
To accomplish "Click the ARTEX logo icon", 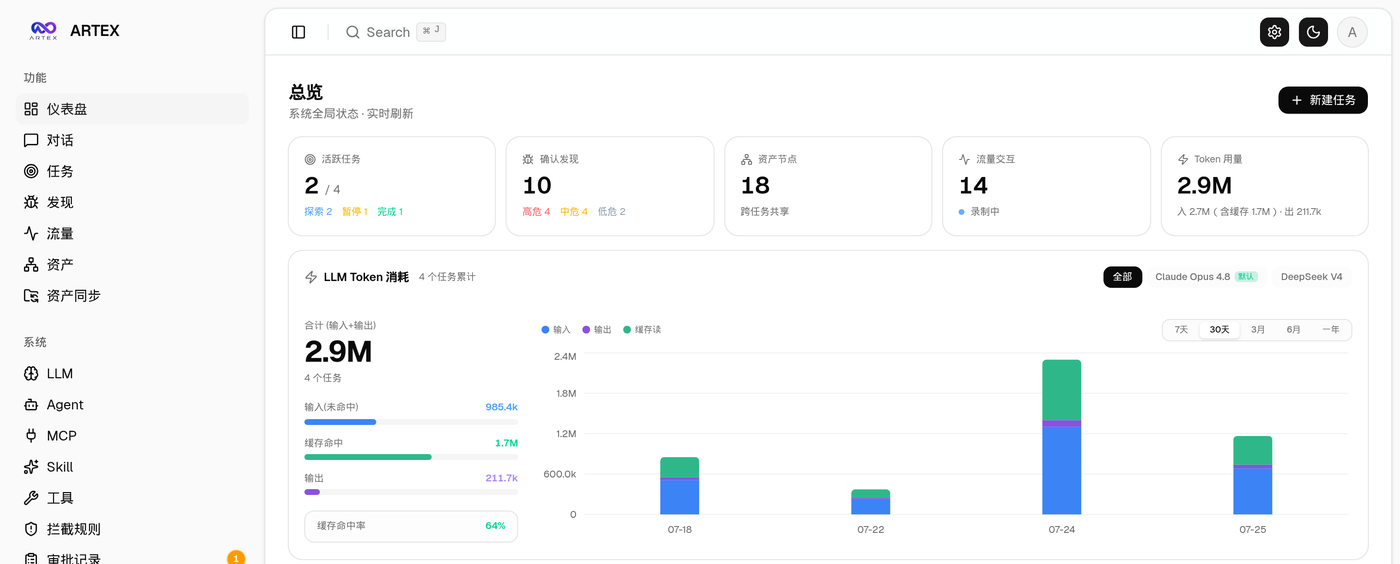I will pyautogui.click(x=43, y=31).
